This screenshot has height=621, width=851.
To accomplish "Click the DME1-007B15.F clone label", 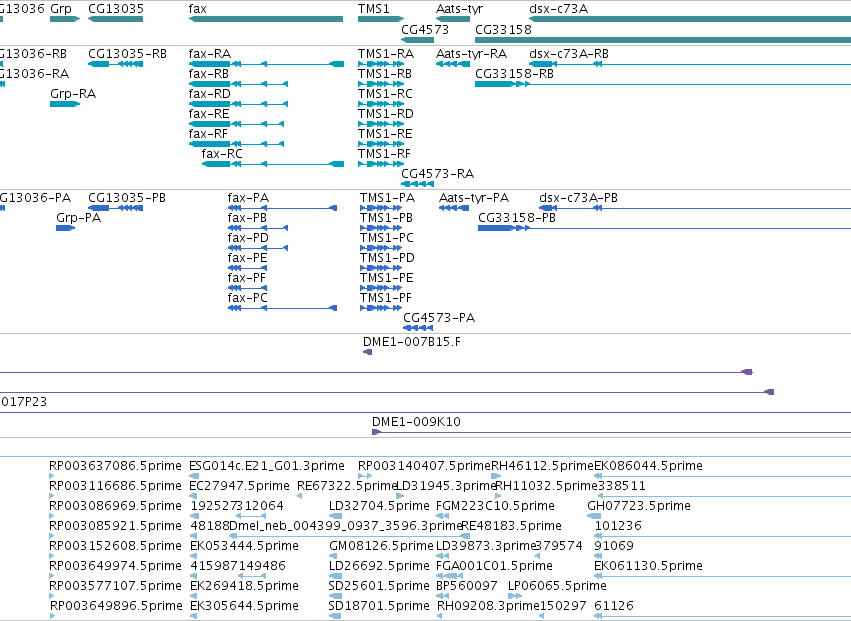I will (x=412, y=342).
